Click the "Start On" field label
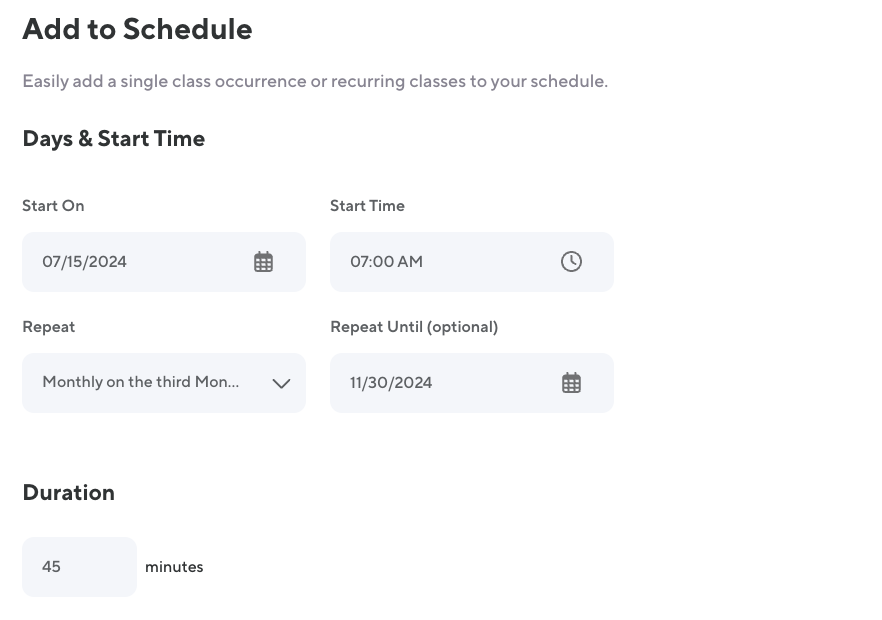The image size is (882, 620). coord(53,206)
